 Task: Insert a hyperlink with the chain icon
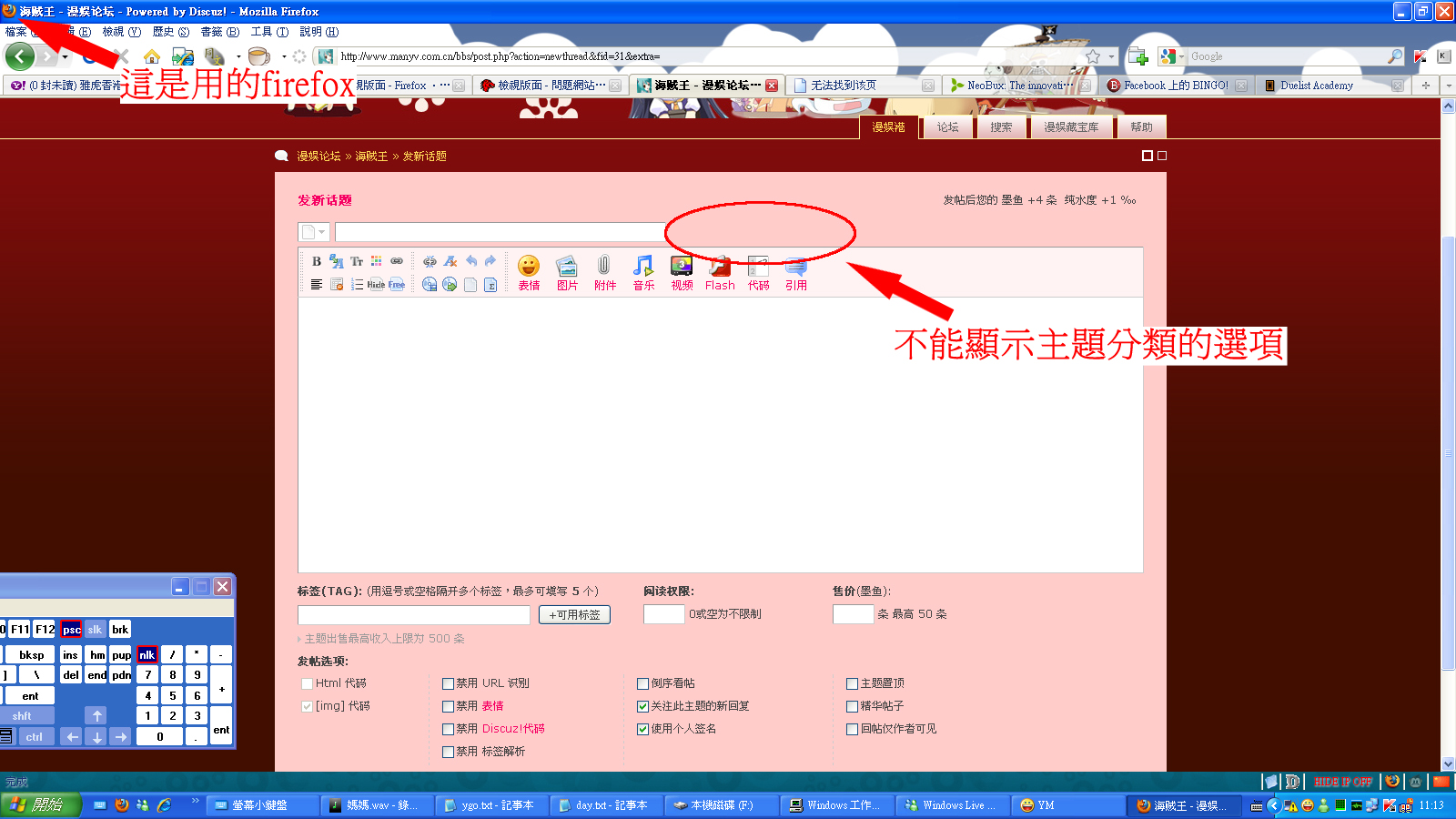tap(397, 261)
